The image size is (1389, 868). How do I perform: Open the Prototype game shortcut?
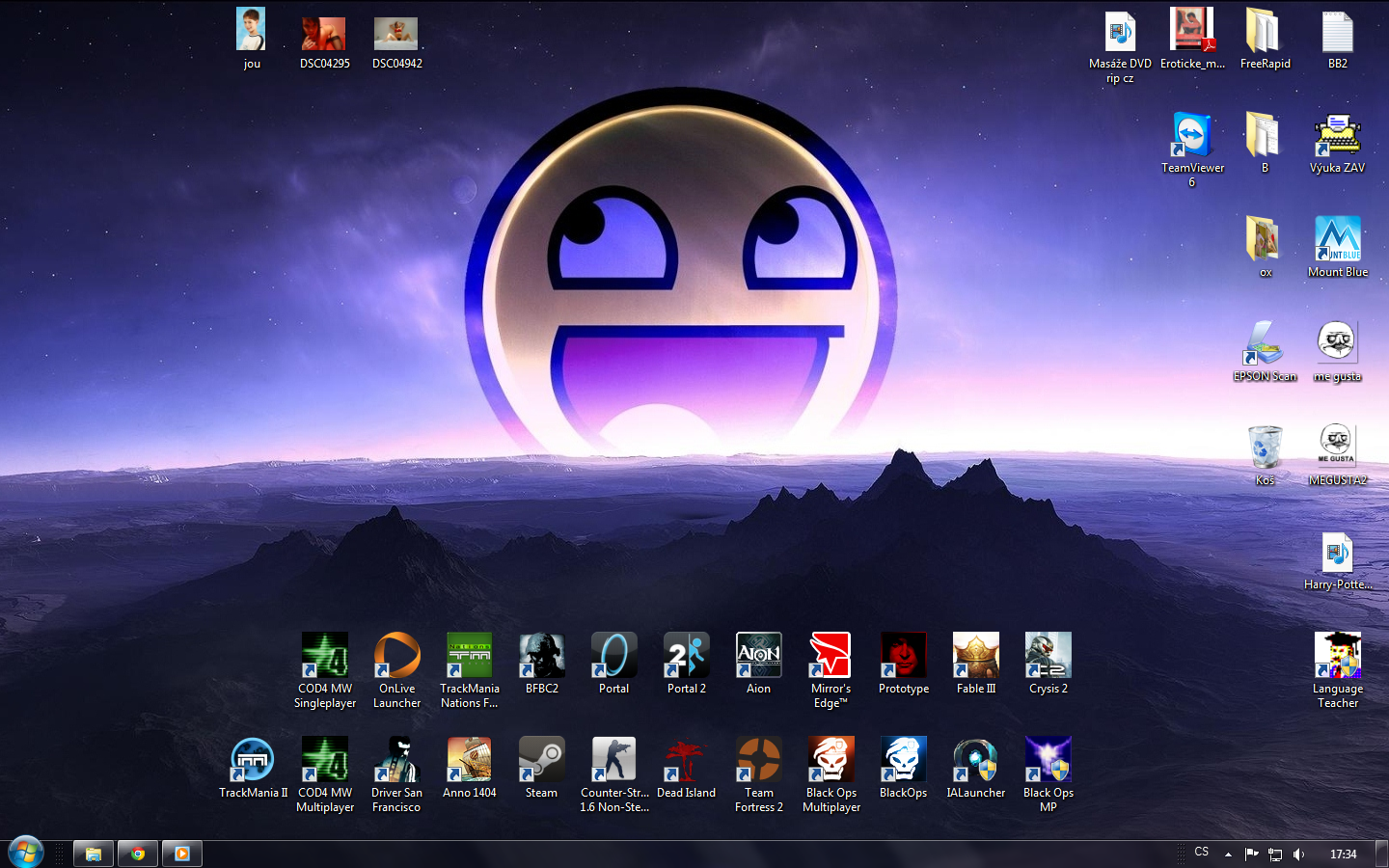pyautogui.click(x=904, y=664)
